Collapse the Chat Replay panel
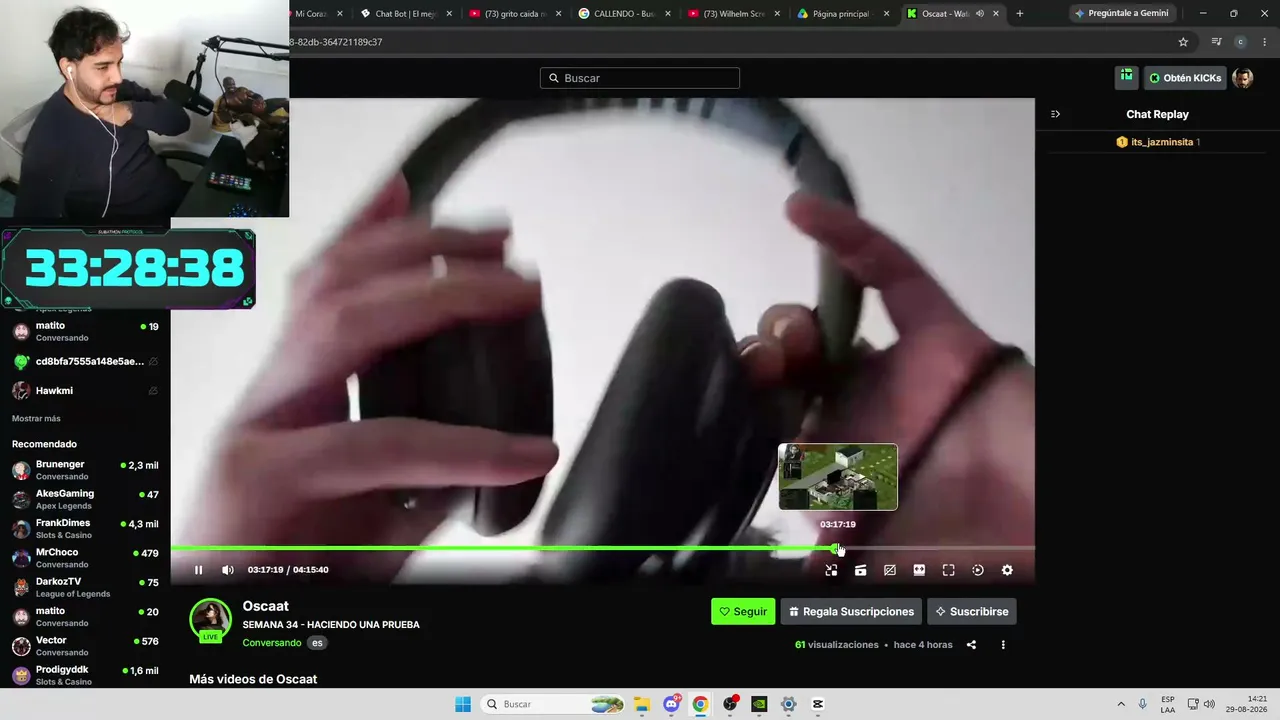1280x720 pixels. coord(1055,114)
